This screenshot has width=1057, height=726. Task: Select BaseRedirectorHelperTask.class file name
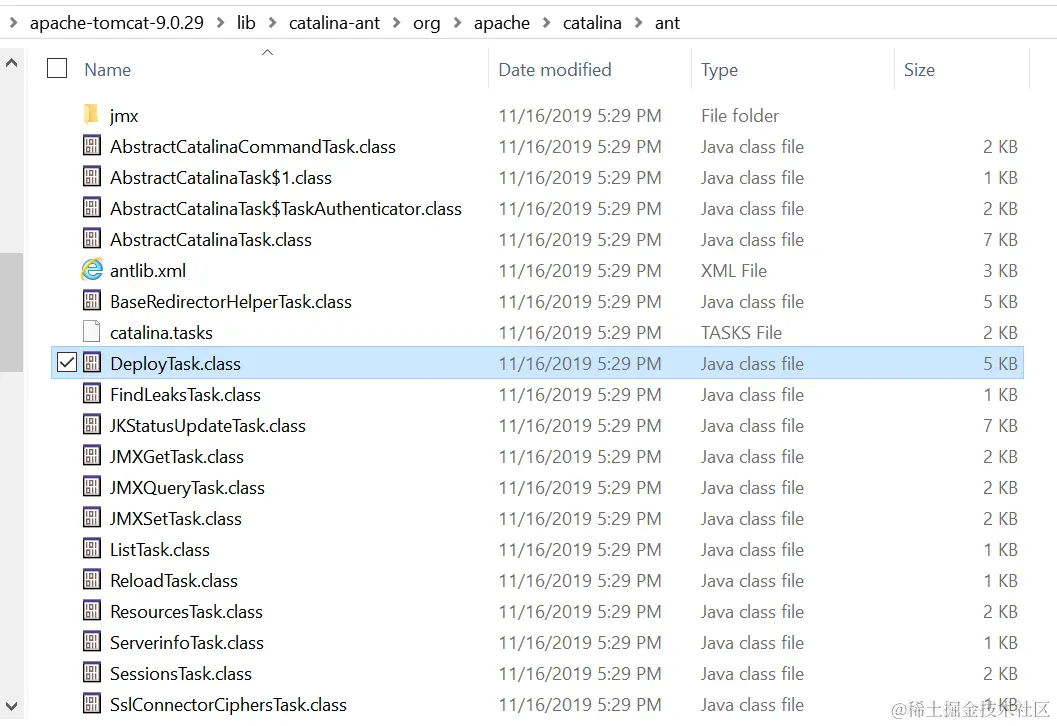click(x=231, y=302)
